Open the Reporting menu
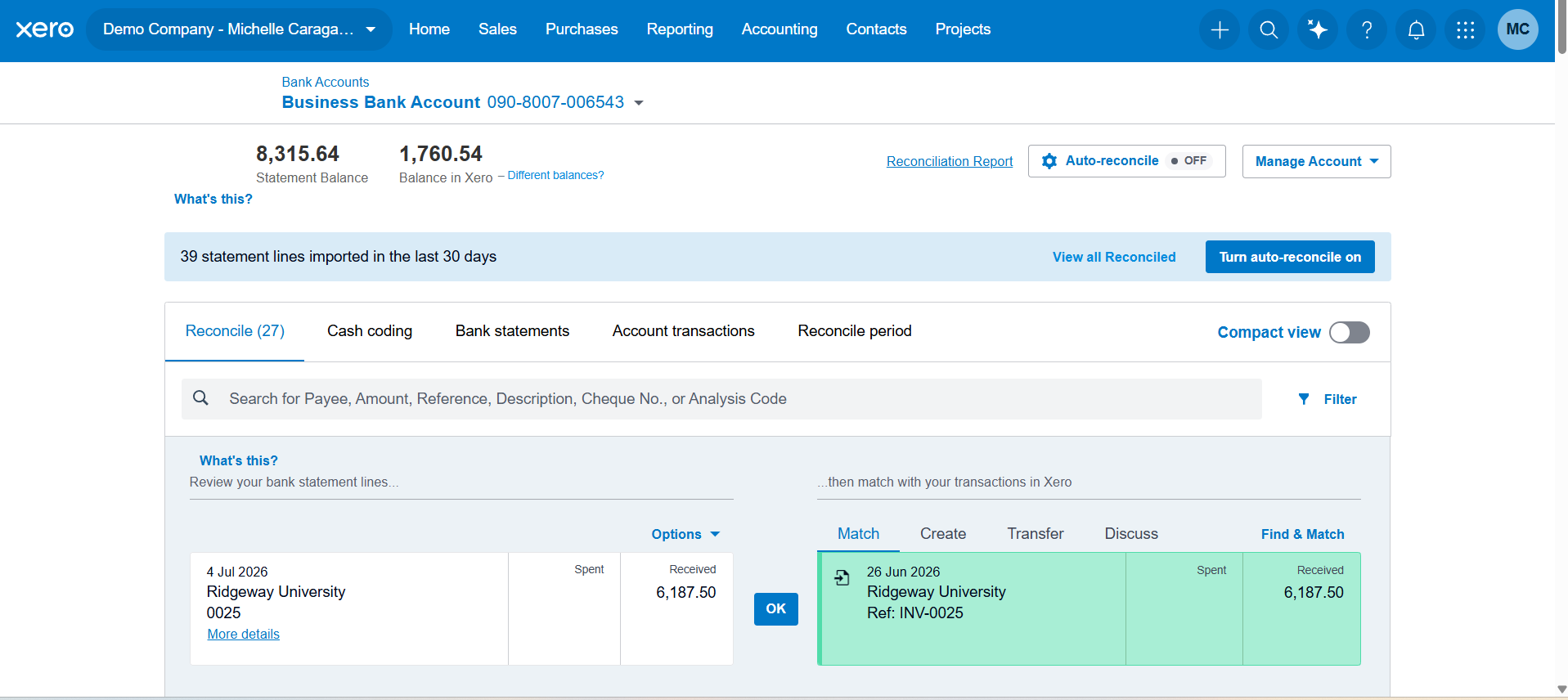 680,29
